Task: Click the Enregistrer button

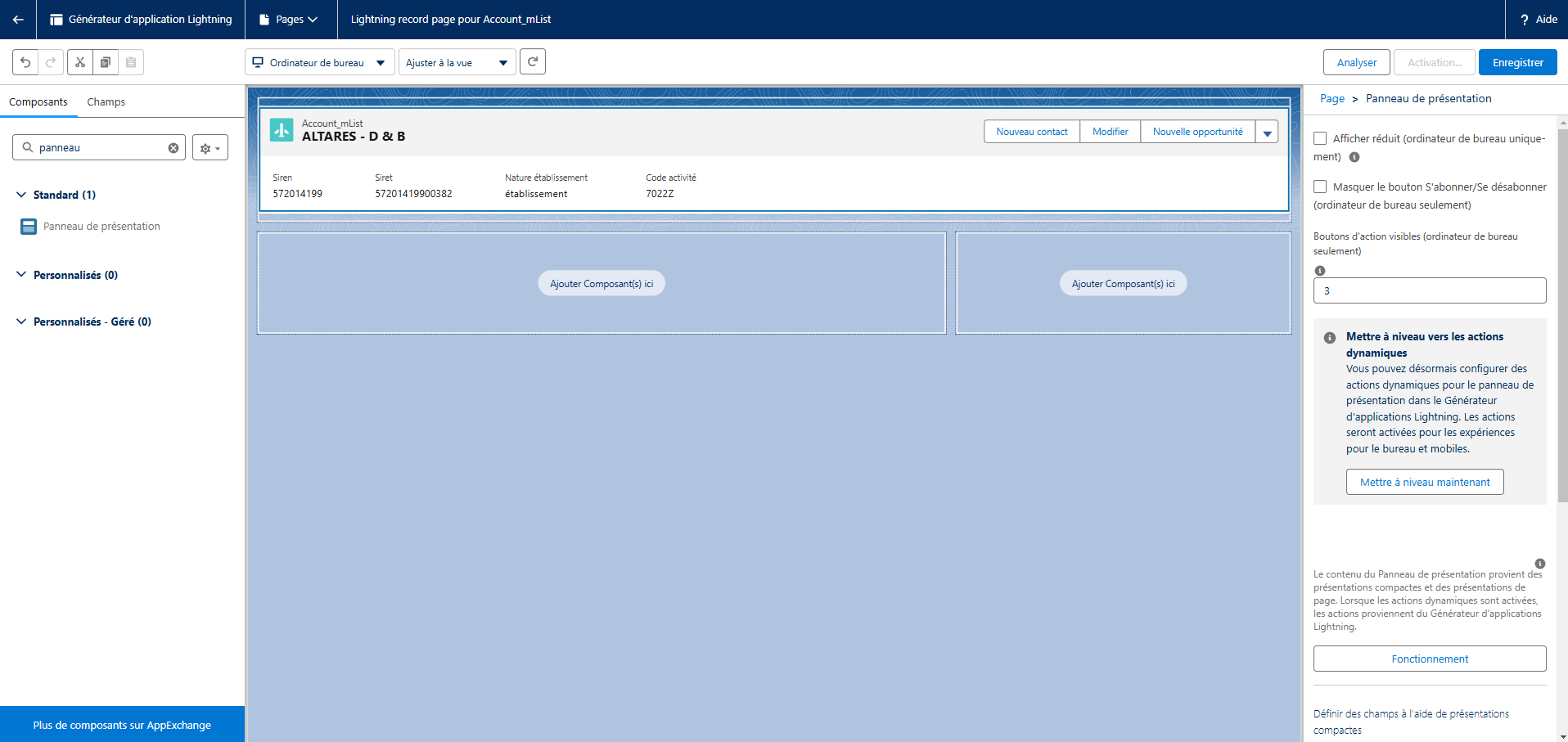Action: coord(1518,62)
